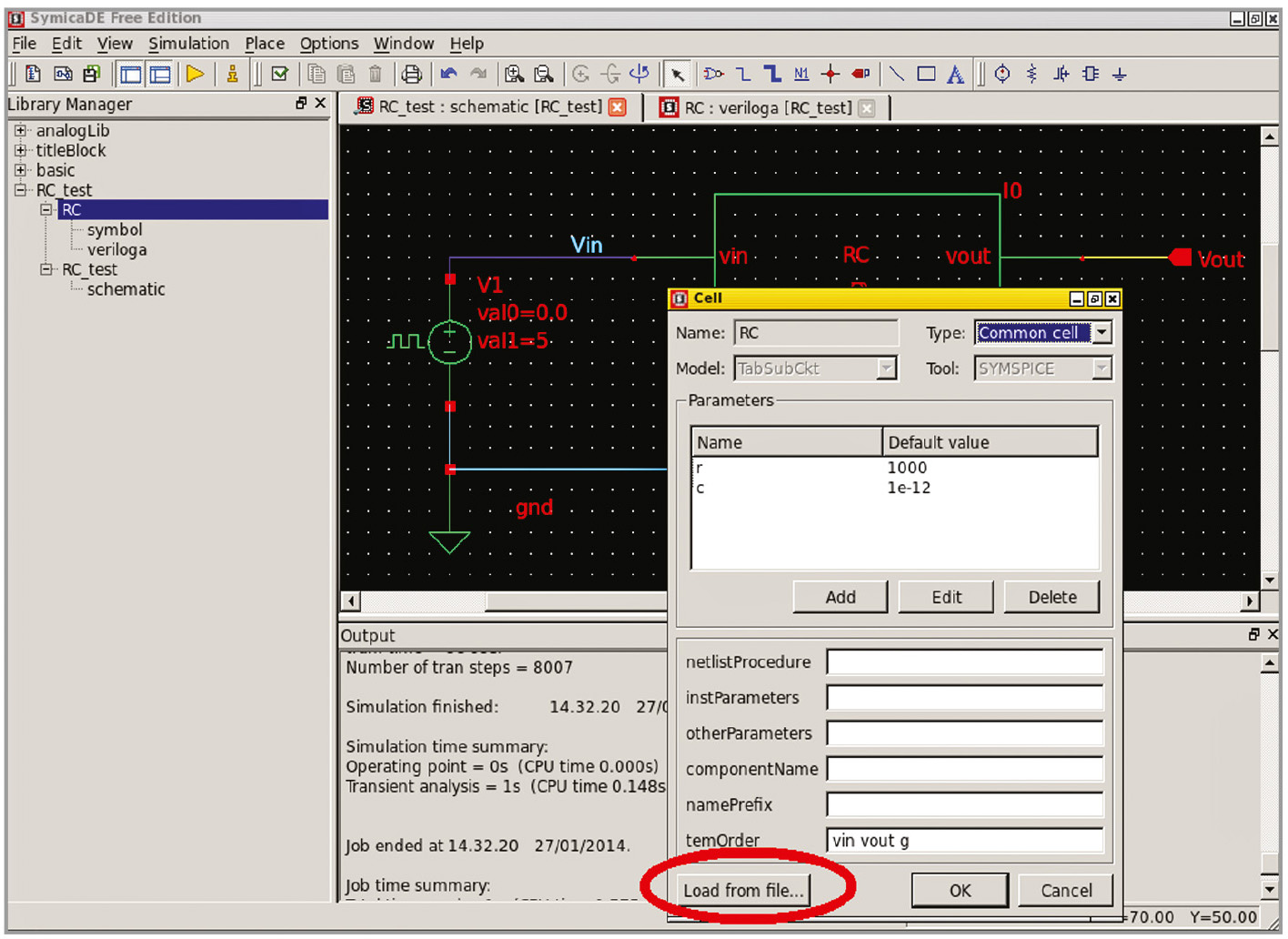Click the Default value column header
This screenshot has width=1288, height=939.
pyautogui.click(x=990, y=442)
